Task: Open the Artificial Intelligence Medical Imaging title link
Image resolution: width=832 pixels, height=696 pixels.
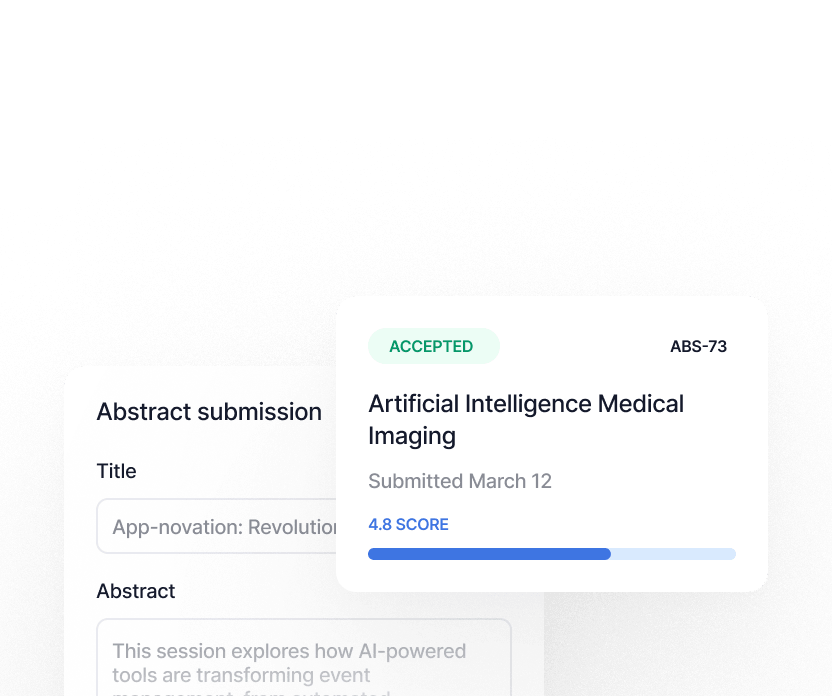Action: (x=526, y=419)
